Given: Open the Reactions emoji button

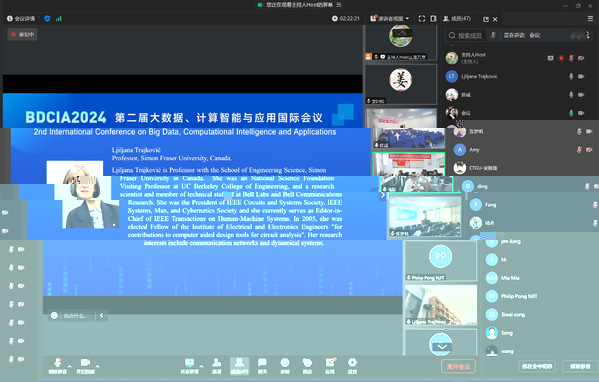Looking at the screenshot, I should click(x=307, y=366).
